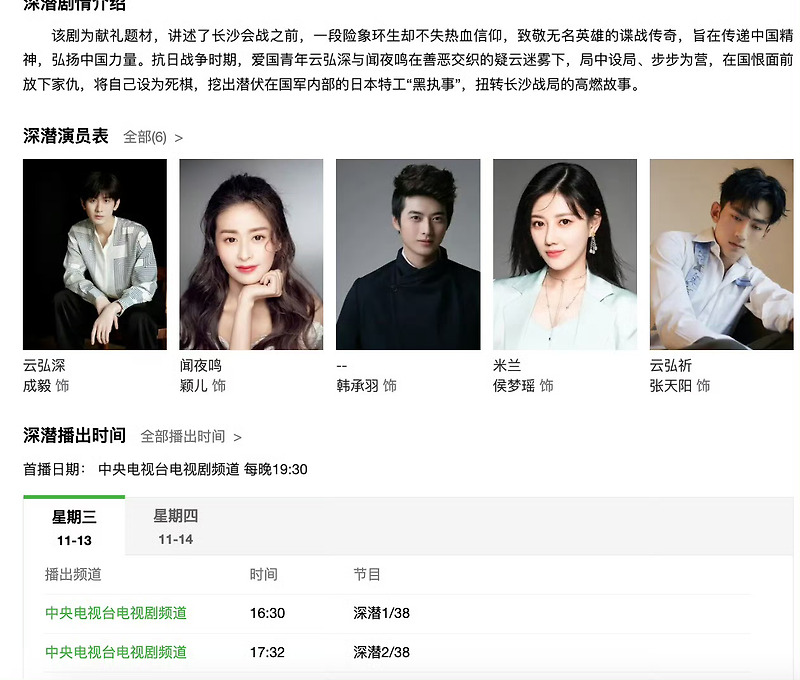Open 中央电视台电视剧频道 link at 16:30

coord(116,613)
